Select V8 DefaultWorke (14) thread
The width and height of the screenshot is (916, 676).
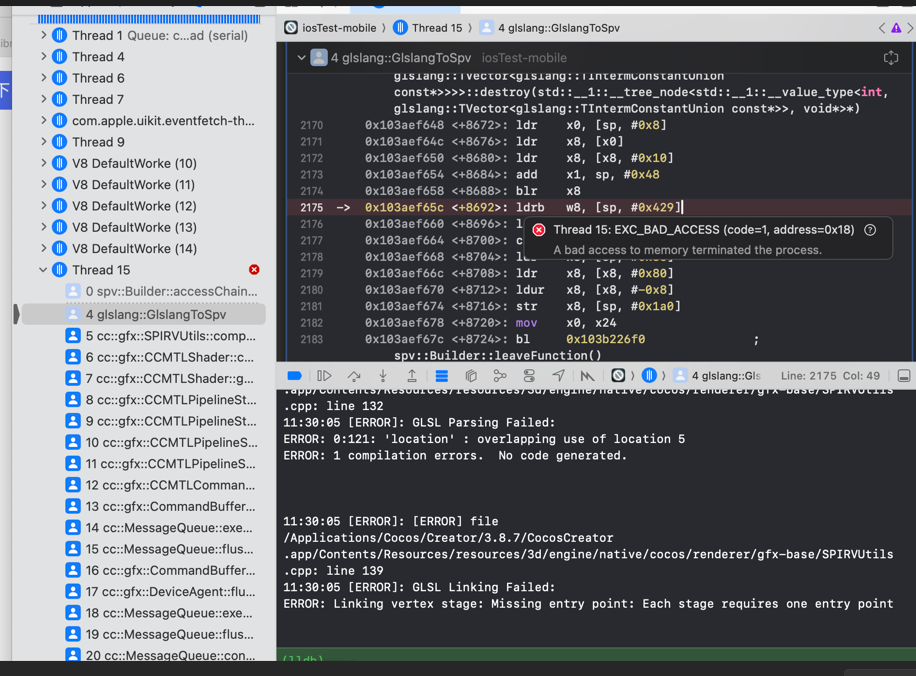pyautogui.click(x=134, y=248)
